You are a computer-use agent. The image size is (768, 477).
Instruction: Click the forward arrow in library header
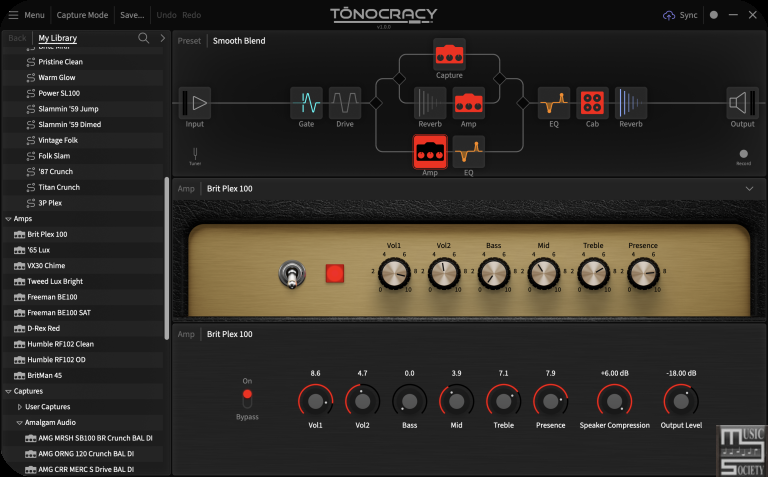click(x=163, y=38)
